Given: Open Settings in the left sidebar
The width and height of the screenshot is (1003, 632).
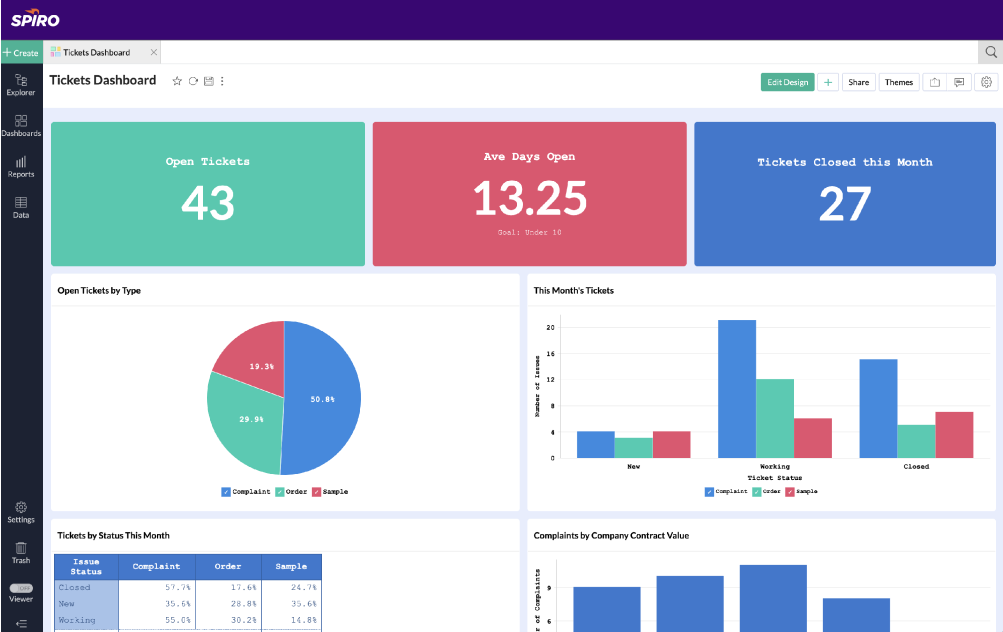Looking at the screenshot, I should [x=21, y=512].
